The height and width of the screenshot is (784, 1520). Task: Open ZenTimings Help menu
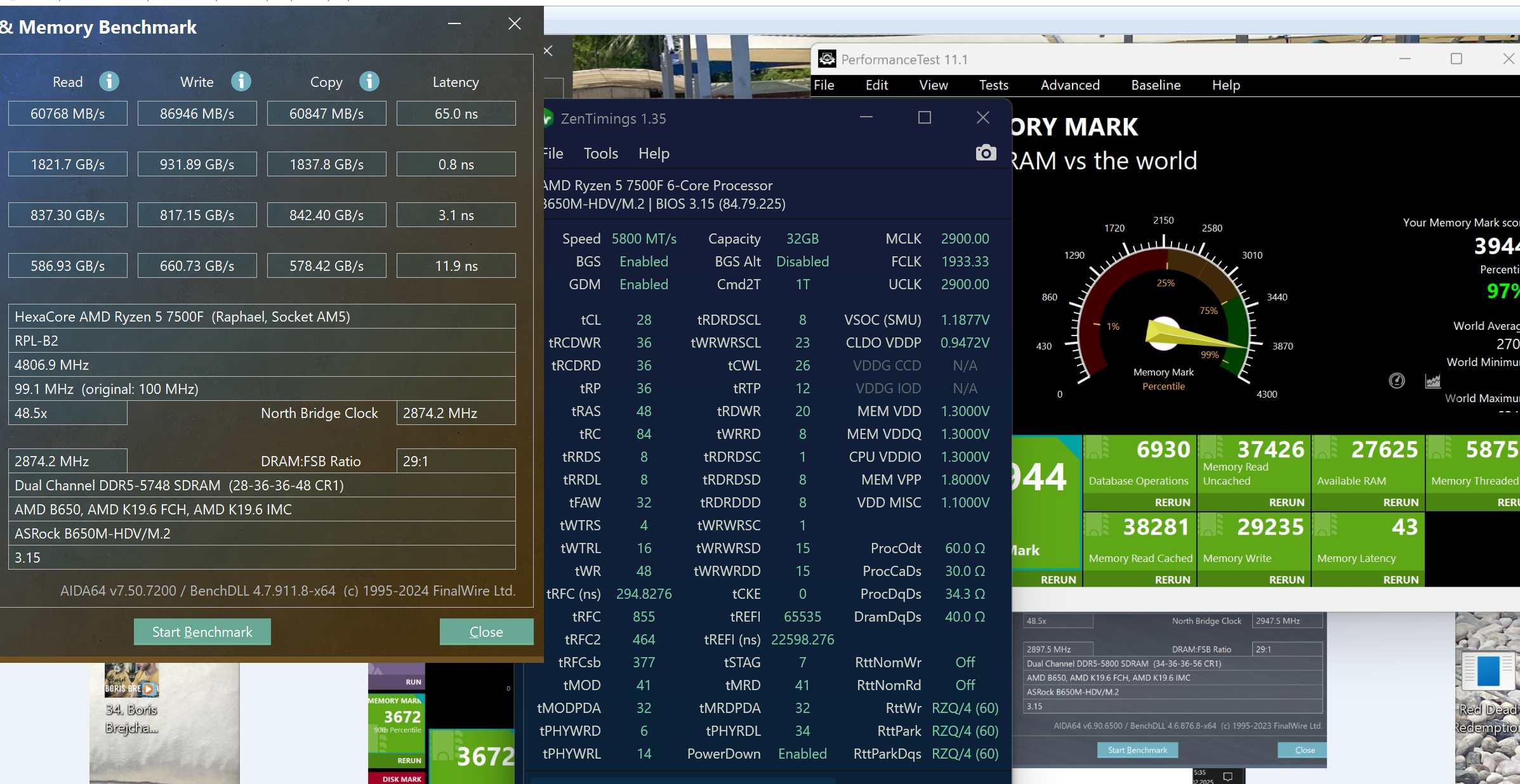(654, 154)
